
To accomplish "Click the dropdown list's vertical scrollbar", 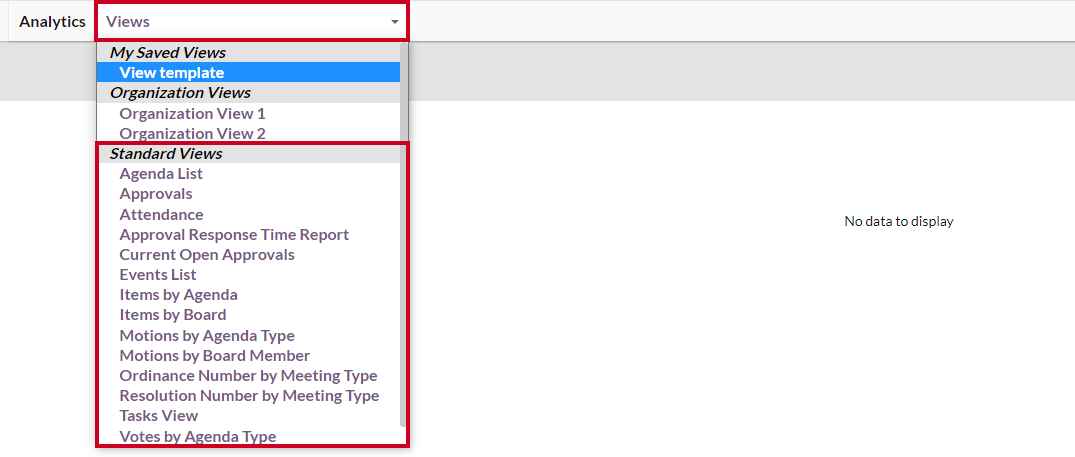I will 404,234.
